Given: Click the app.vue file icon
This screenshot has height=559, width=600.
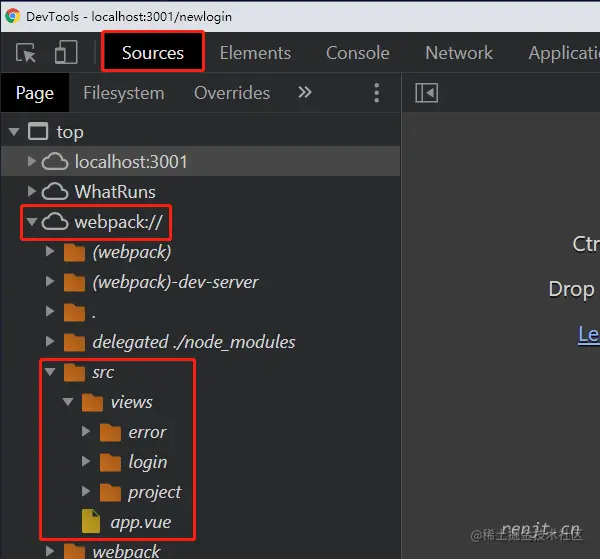Looking at the screenshot, I should [91, 521].
